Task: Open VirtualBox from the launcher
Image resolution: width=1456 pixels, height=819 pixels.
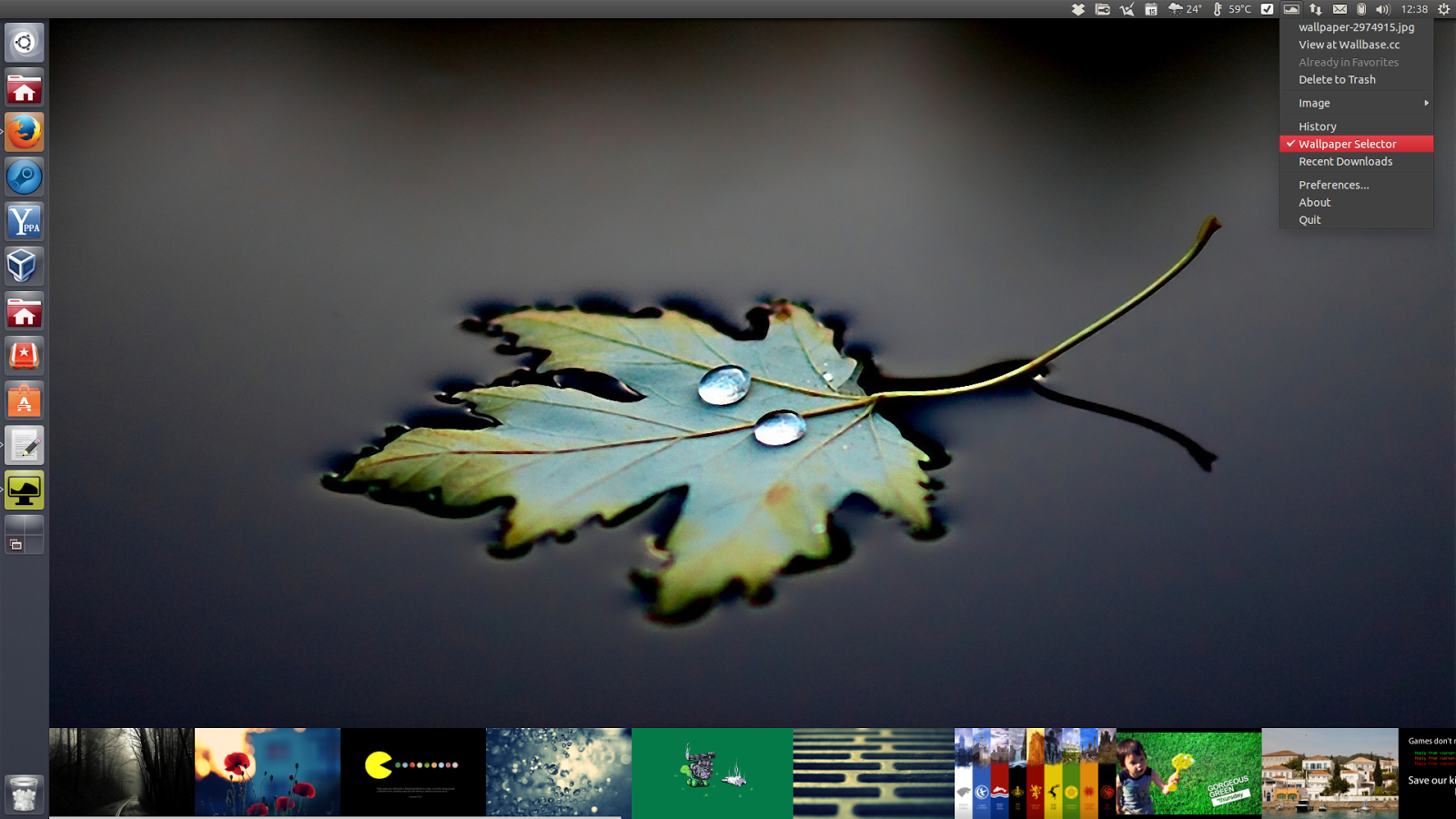Action: pyautogui.click(x=24, y=266)
